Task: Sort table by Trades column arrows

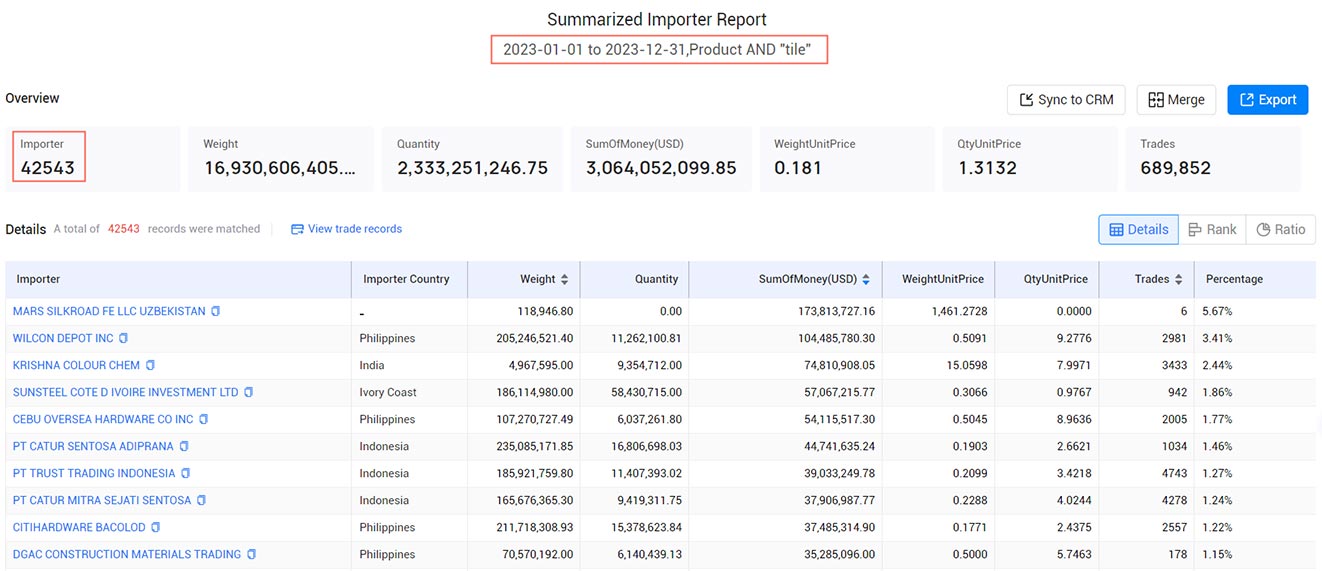Action: (x=1179, y=279)
